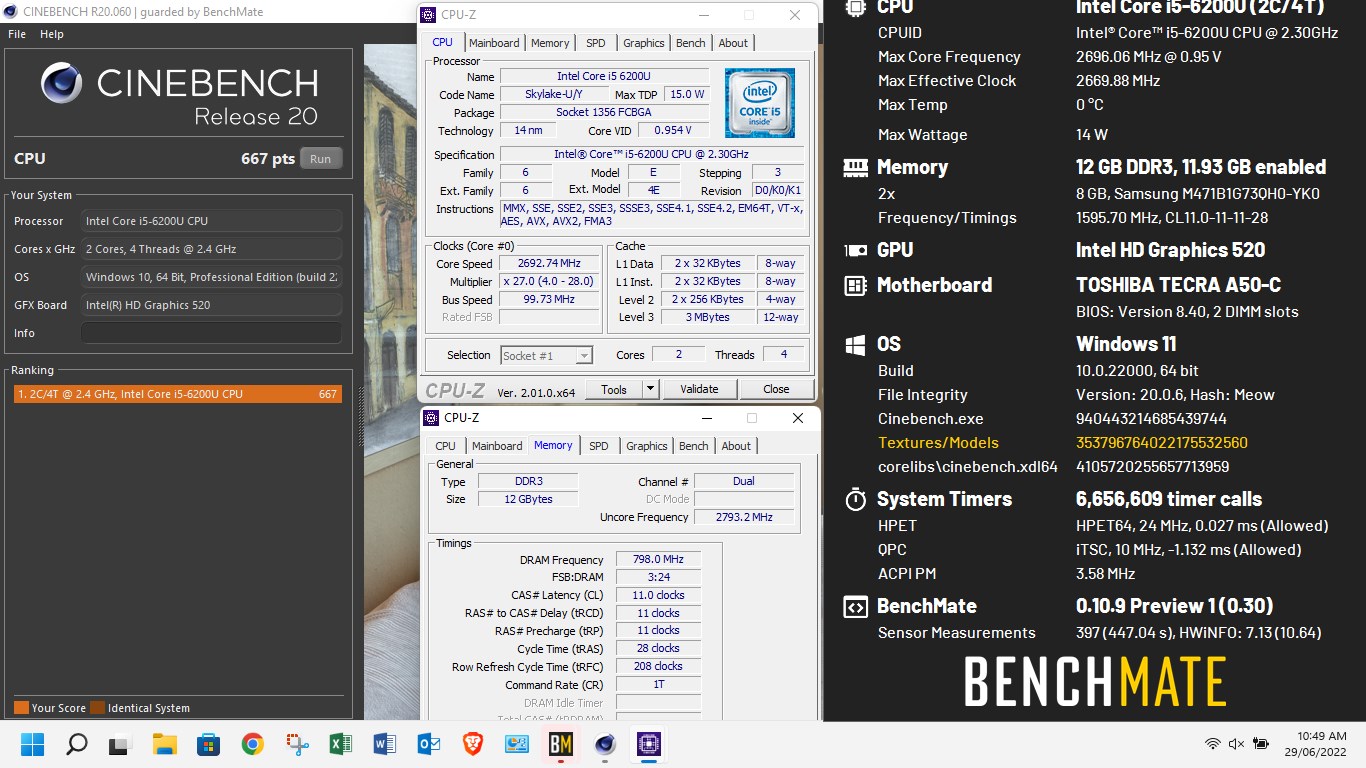Select ranking entry 2C/4T i5-6200U

tap(177, 394)
